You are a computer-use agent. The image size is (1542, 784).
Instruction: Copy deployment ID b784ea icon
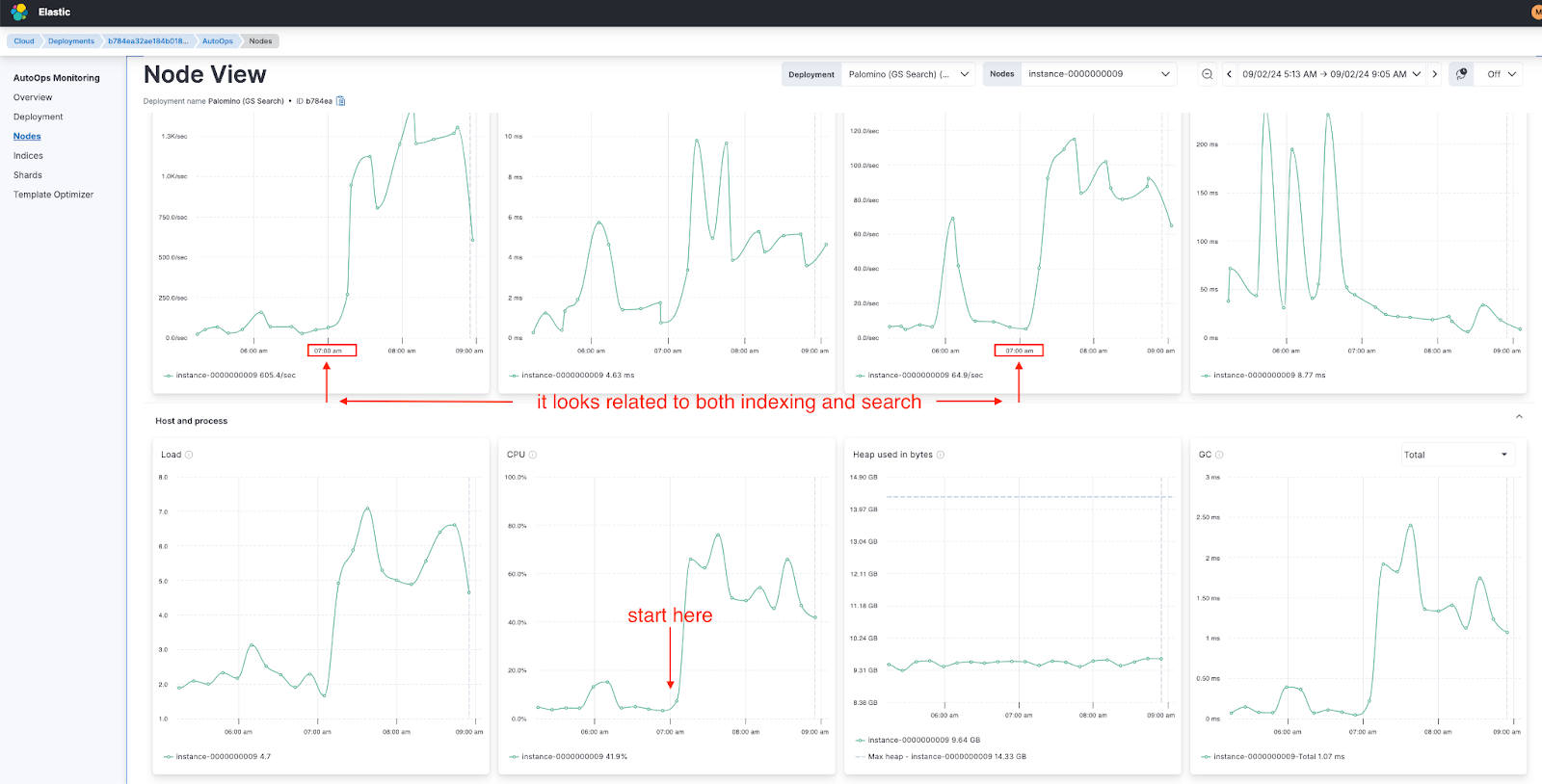tap(340, 101)
